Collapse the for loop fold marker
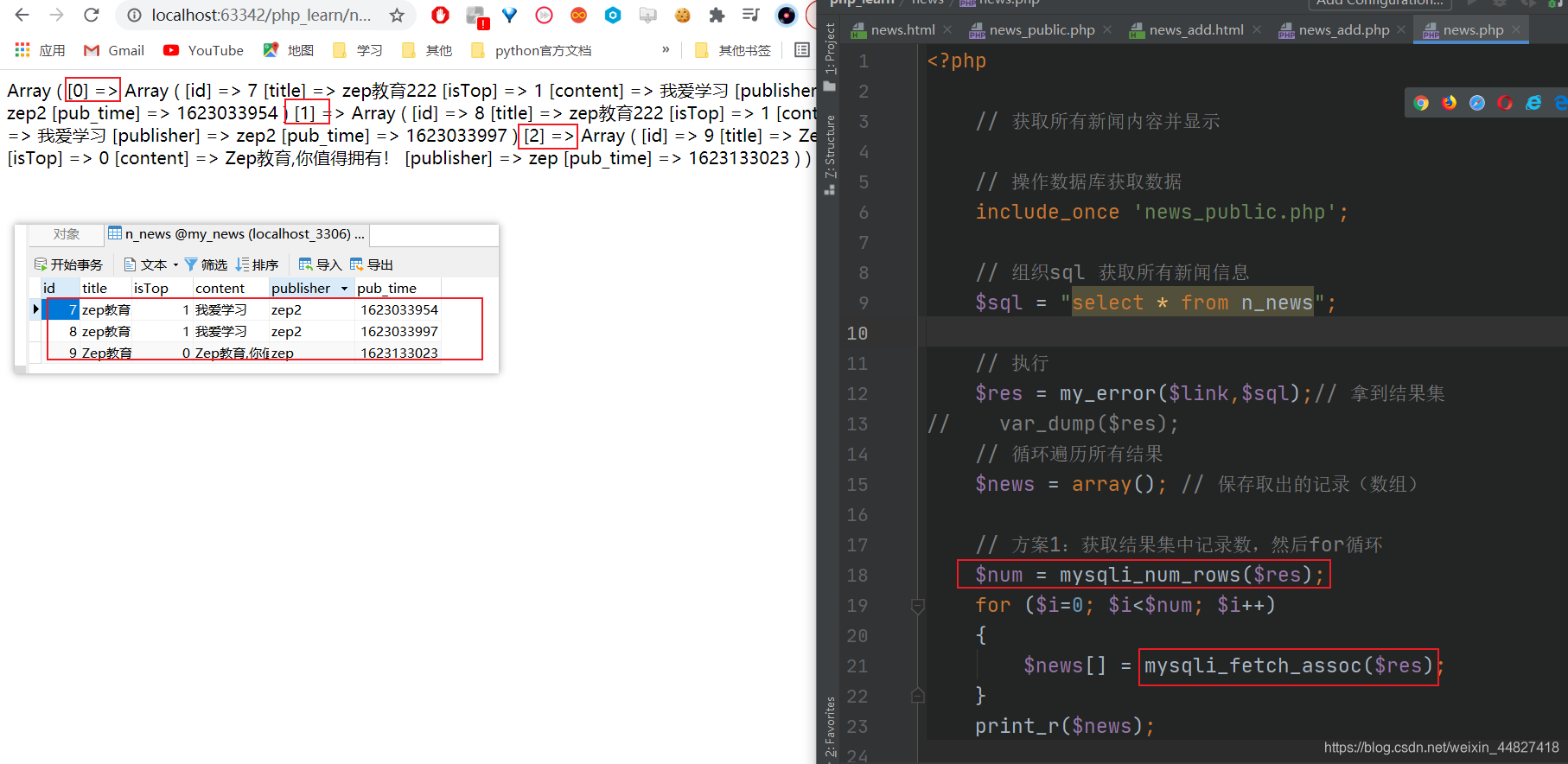 pyautogui.click(x=918, y=606)
